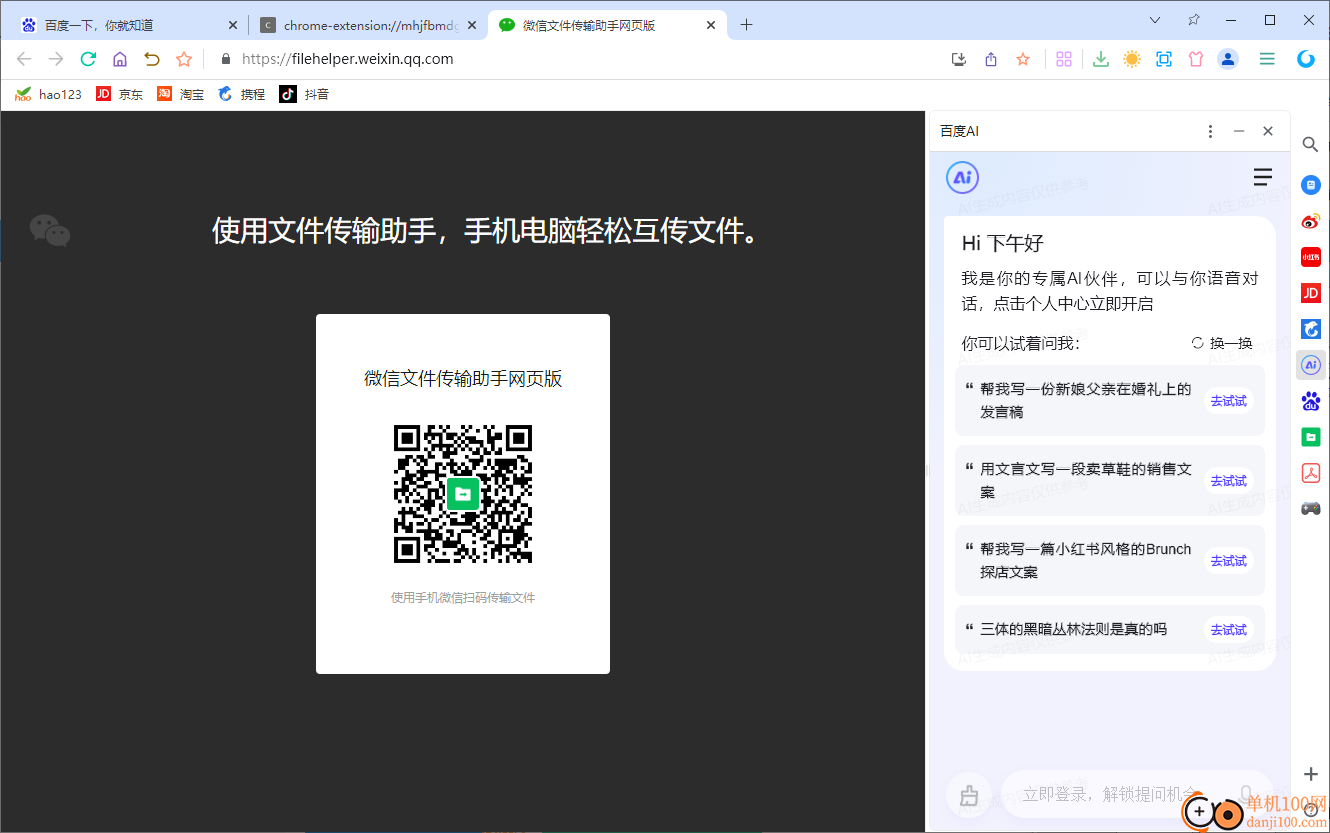Open a new tab with plus button
Screen dimensions: 1330x833
746,25
